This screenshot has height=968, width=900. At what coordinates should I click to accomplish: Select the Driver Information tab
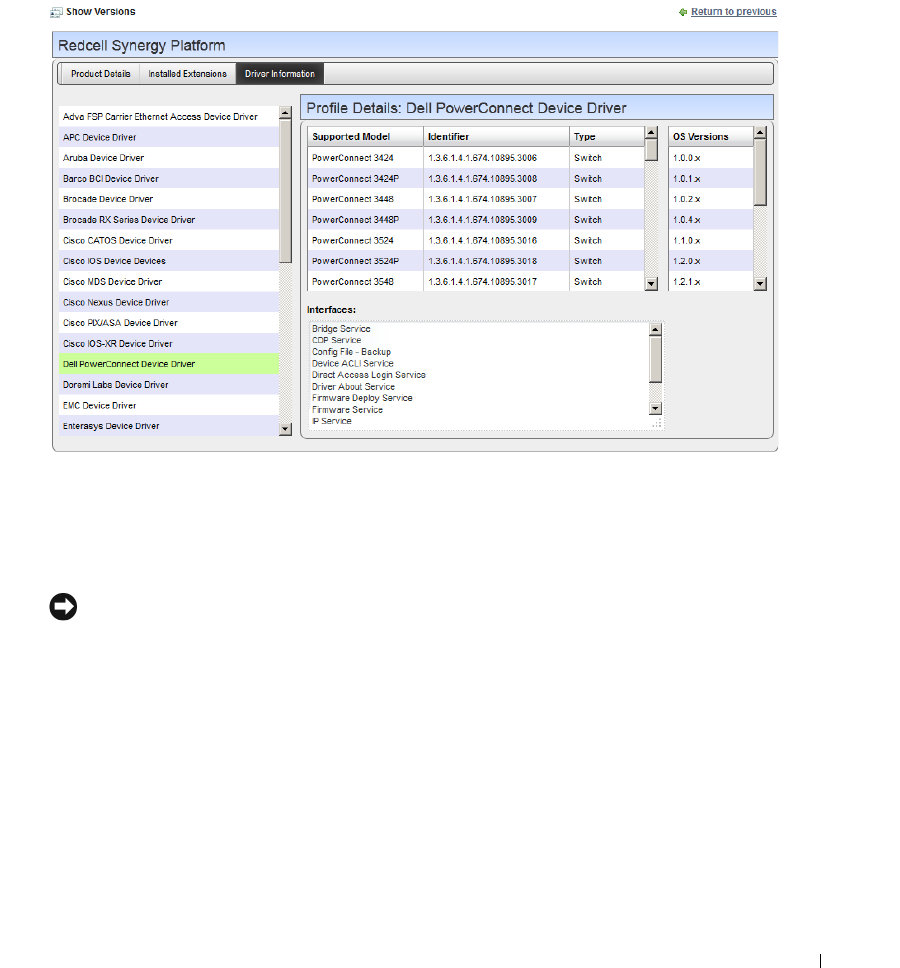point(280,73)
